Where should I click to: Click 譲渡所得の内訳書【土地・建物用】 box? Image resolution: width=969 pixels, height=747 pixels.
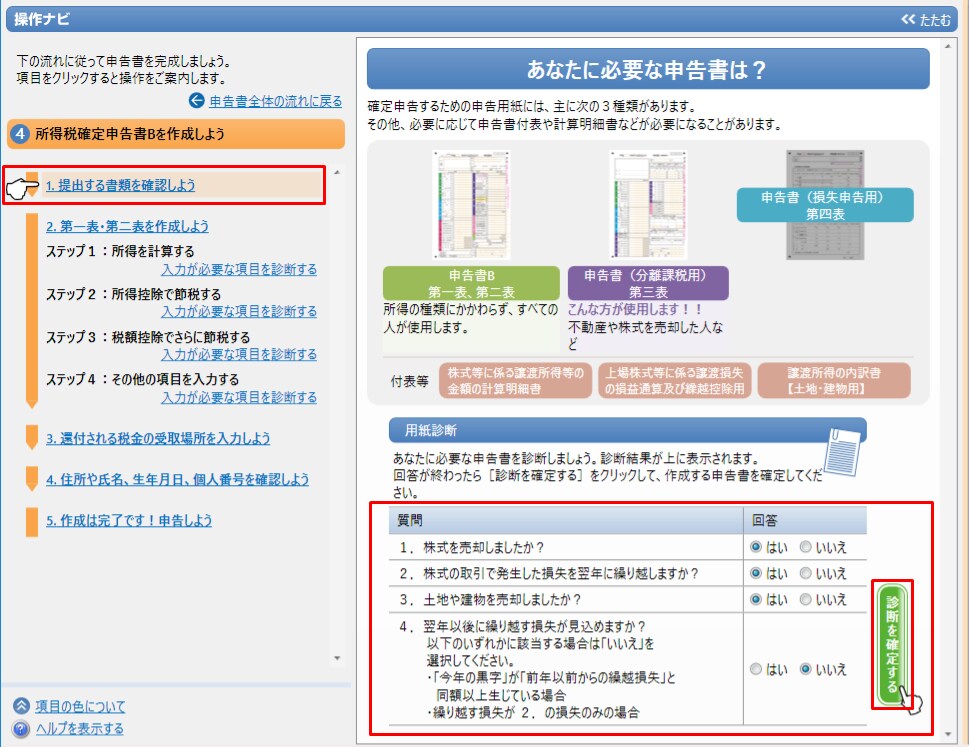coord(834,381)
